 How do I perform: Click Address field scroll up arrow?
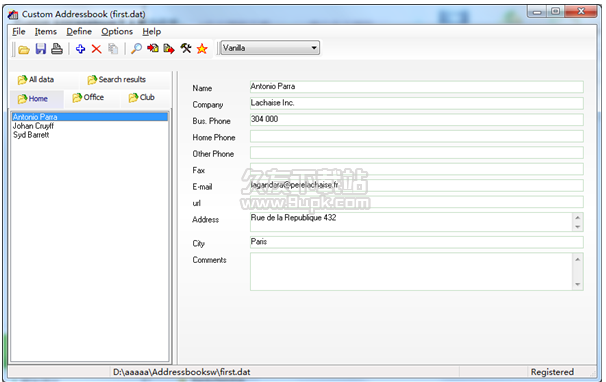[x=578, y=217]
